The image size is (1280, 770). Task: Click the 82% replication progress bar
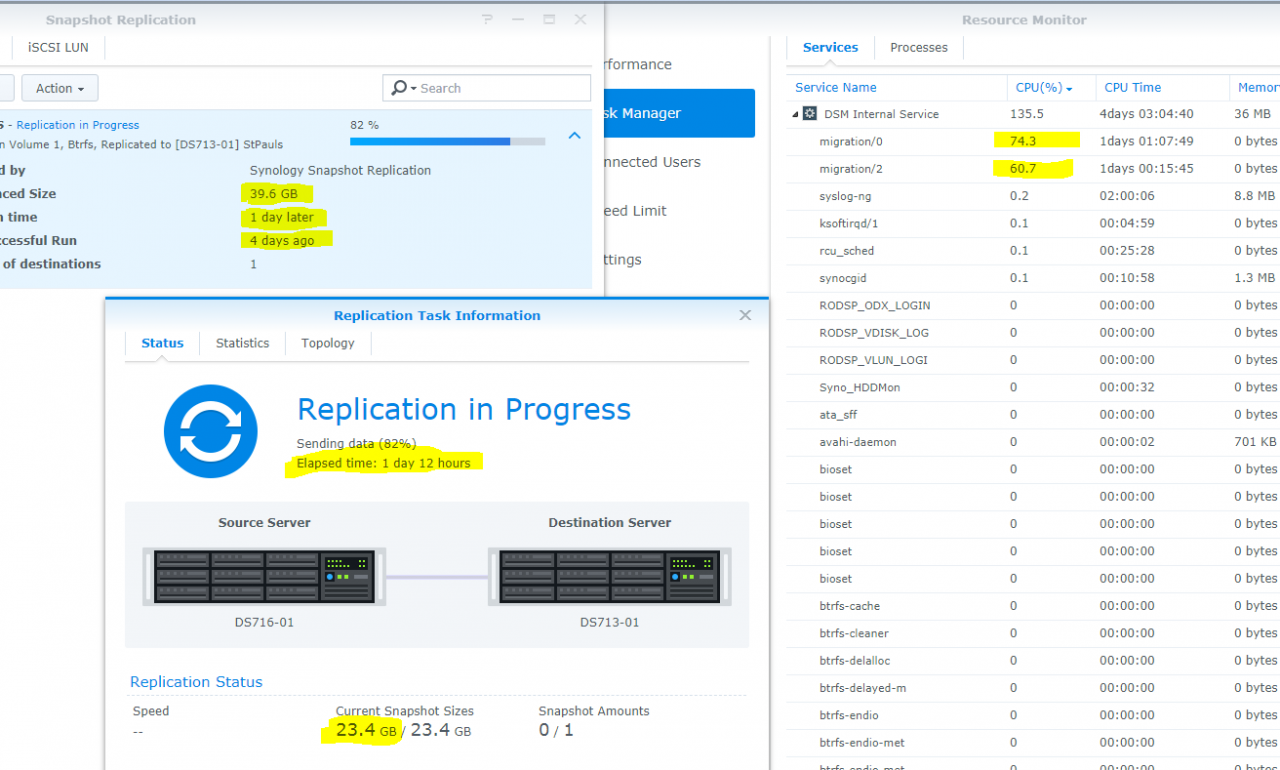(x=447, y=141)
